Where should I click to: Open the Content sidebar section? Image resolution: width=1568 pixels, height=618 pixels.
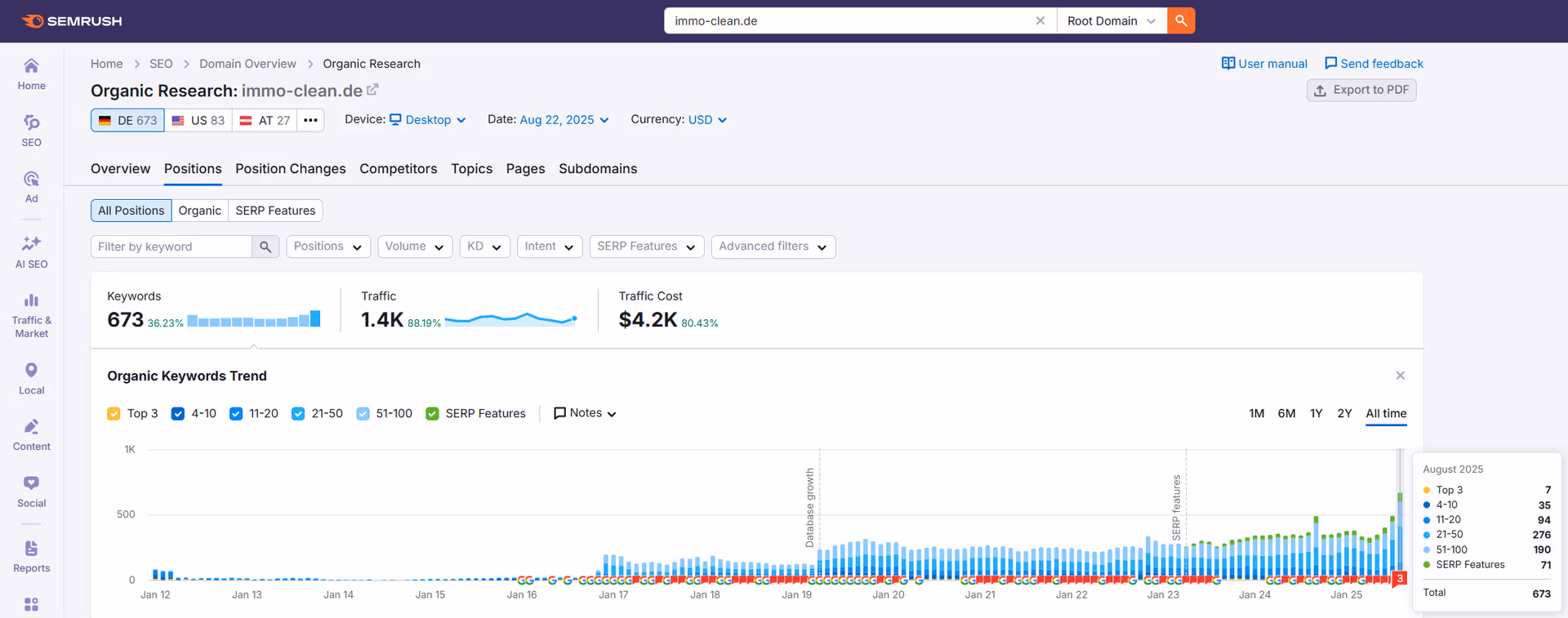tap(31, 435)
